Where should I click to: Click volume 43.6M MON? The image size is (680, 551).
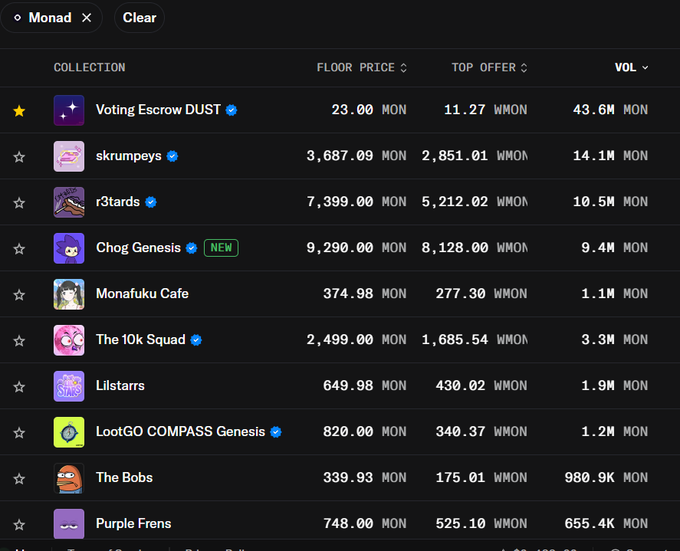point(611,110)
